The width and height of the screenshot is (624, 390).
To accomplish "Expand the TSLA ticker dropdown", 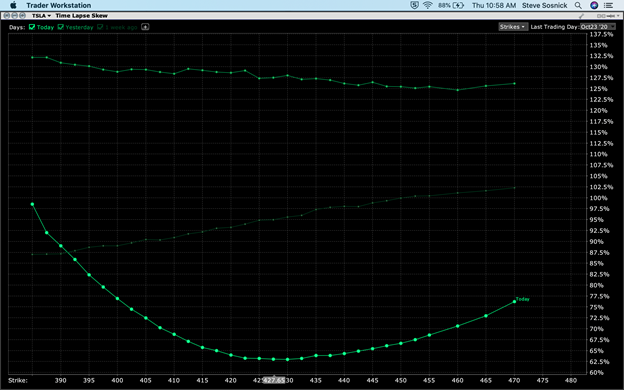I will point(41,16).
